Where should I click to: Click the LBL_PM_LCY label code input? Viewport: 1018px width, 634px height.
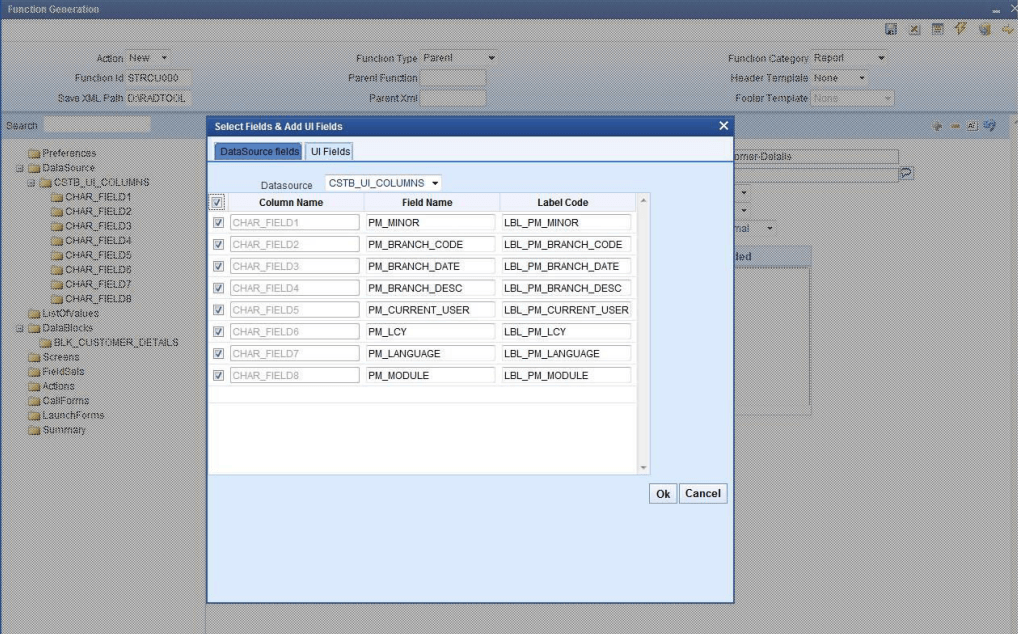[x=566, y=332]
